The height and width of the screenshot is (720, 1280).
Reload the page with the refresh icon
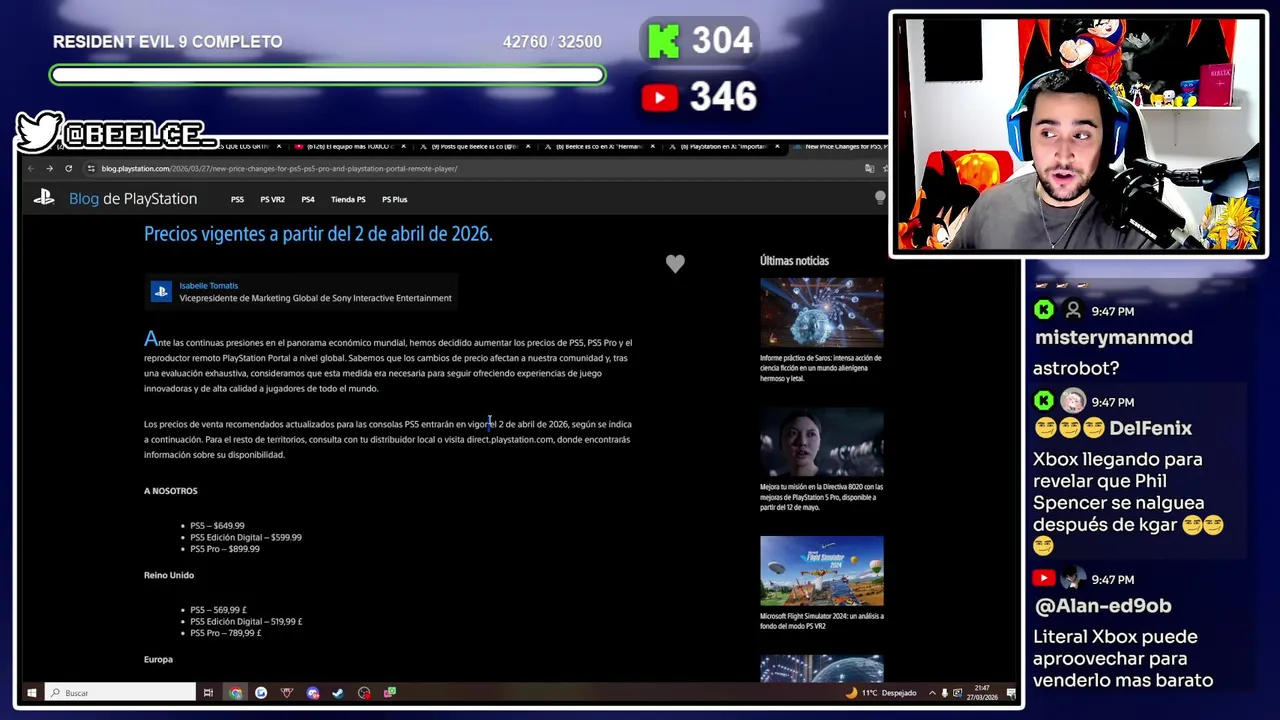click(68, 168)
